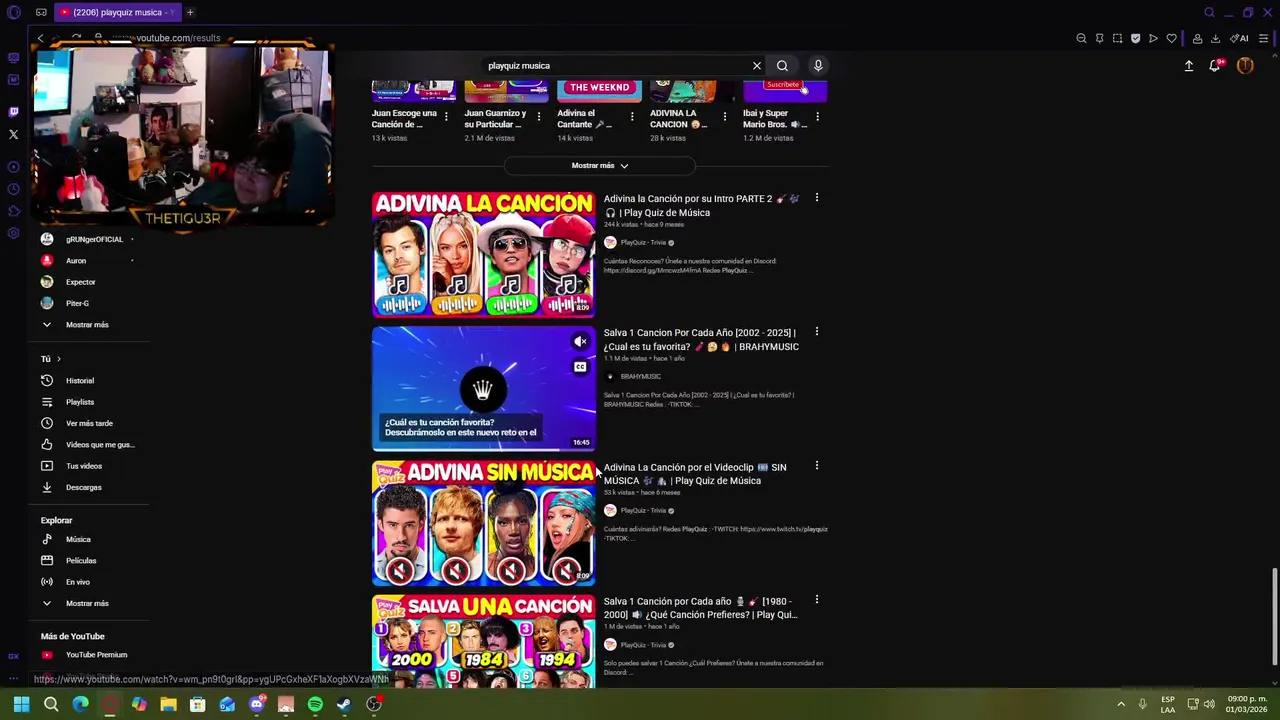Open options for short Ibai y Super Mario Bros
The width and height of the screenshot is (1280, 720).
click(x=817, y=116)
